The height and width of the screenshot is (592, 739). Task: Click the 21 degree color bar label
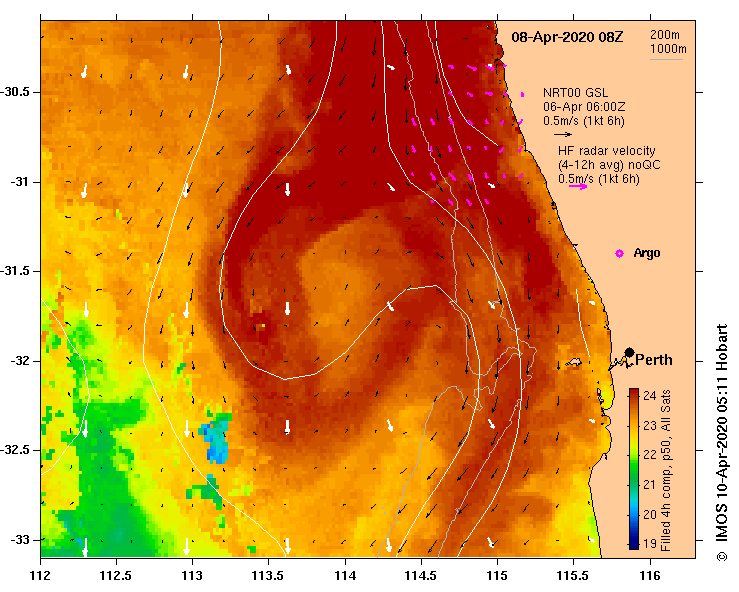pyautogui.click(x=649, y=485)
